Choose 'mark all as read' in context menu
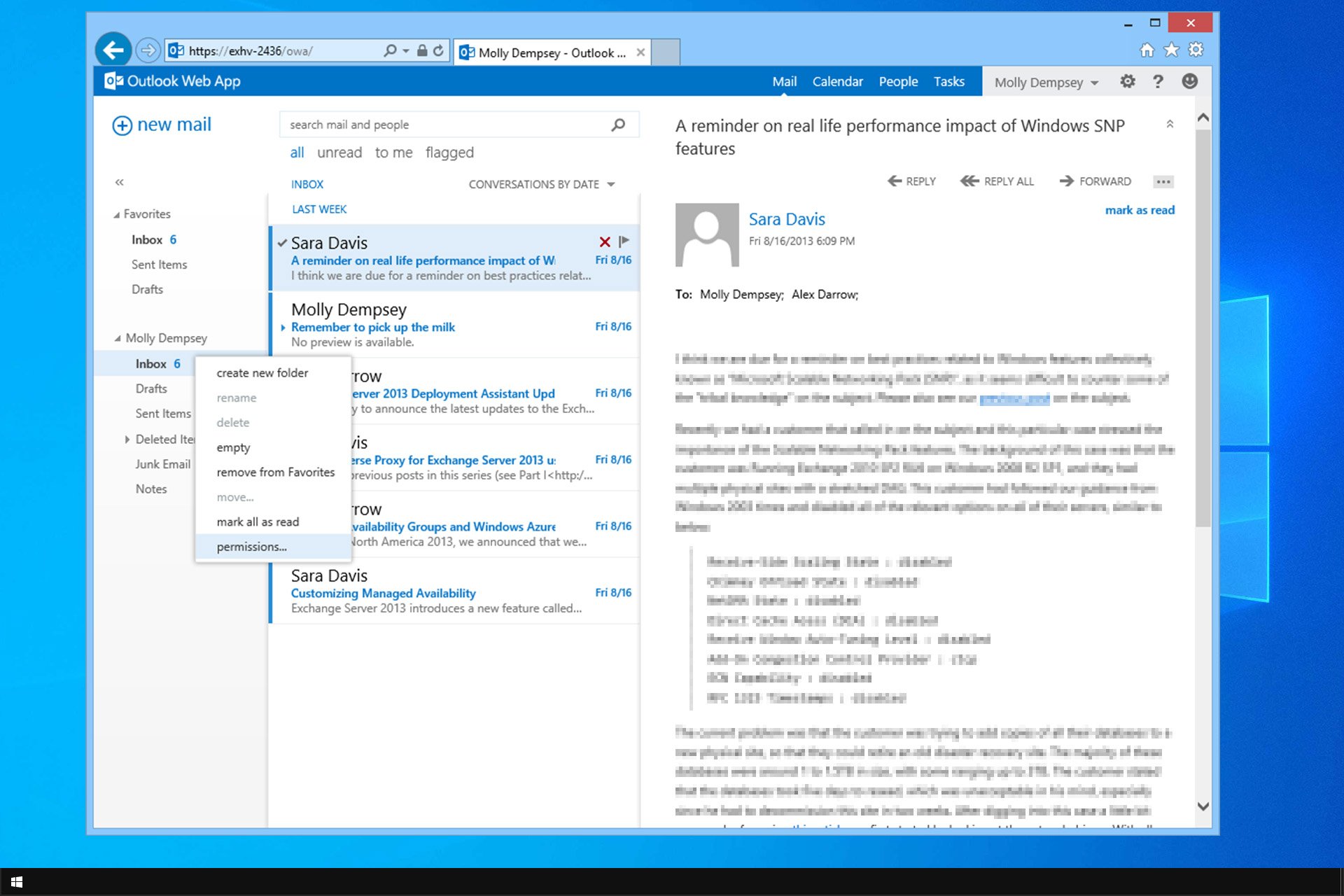Image resolution: width=1344 pixels, height=896 pixels. (x=273, y=522)
